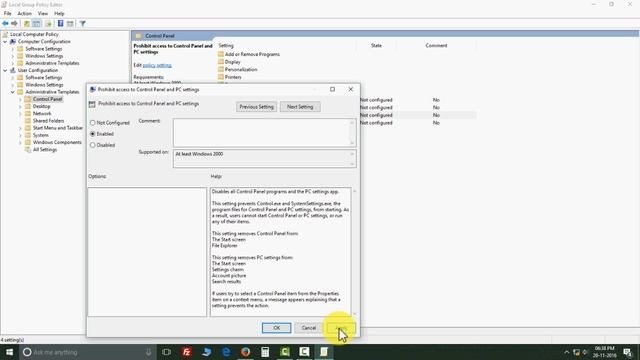The height and width of the screenshot is (360, 640).
Task: Expand Administrative Templates under Computer Configuration
Action: pos(13,63)
